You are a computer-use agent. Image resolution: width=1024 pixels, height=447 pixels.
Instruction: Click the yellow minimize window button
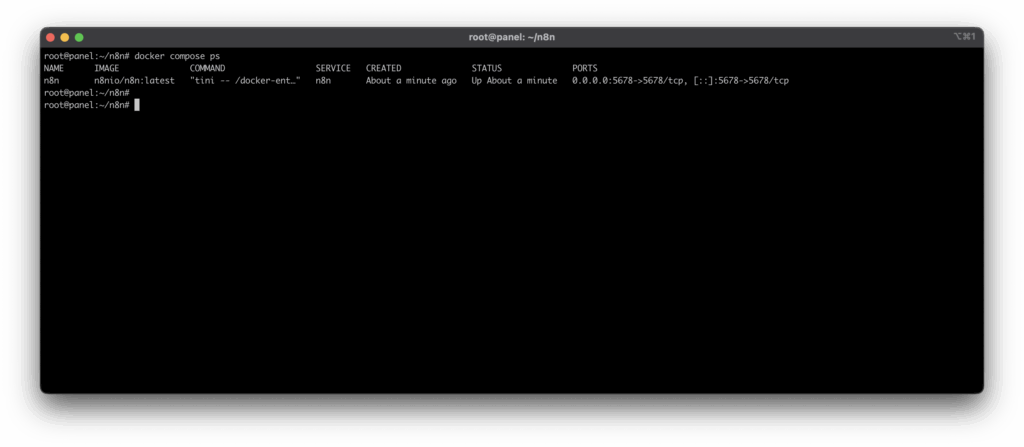click(x=65, y=37)
